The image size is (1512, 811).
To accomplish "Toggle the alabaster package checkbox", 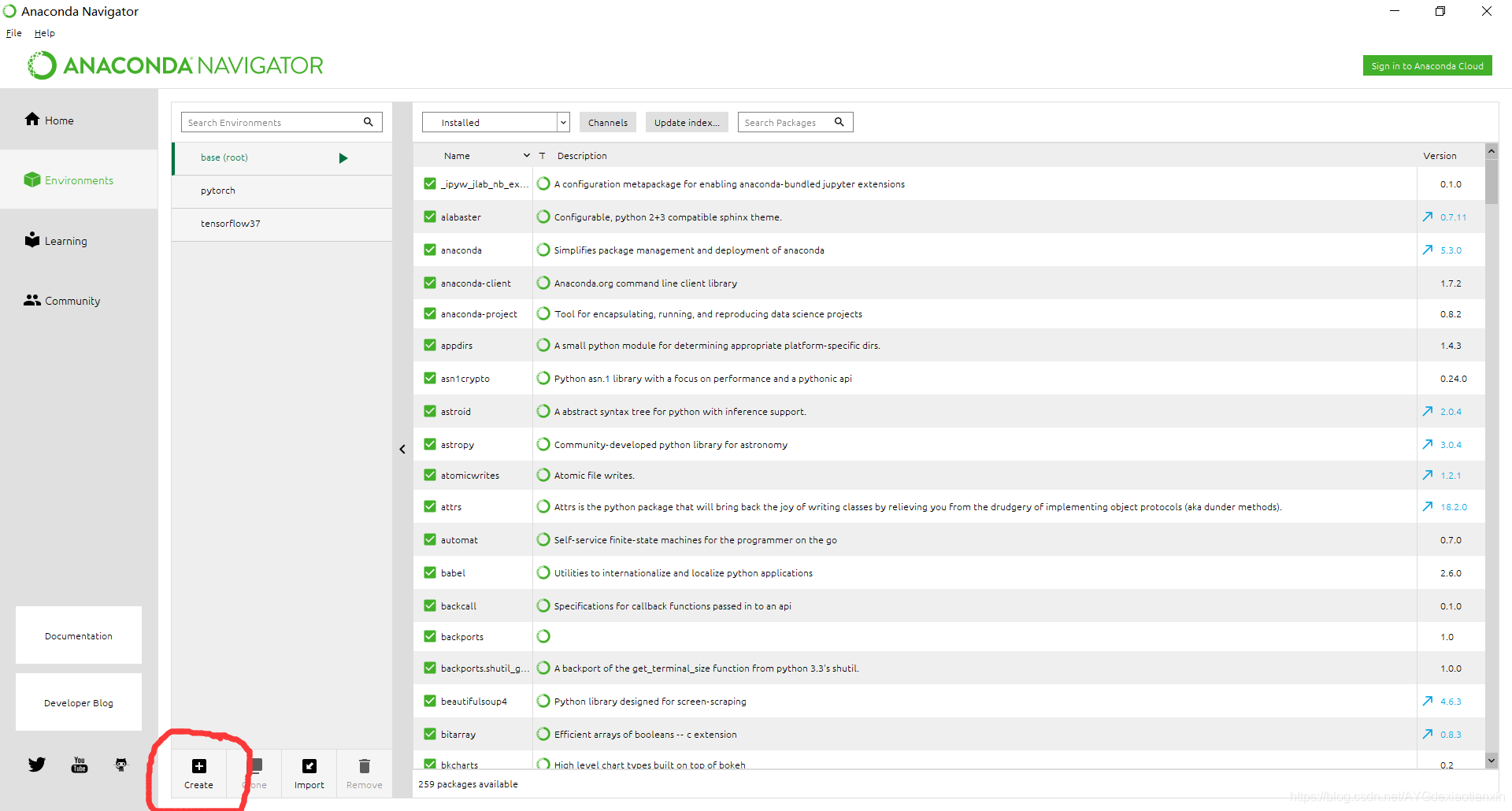I will click(430, 217).
